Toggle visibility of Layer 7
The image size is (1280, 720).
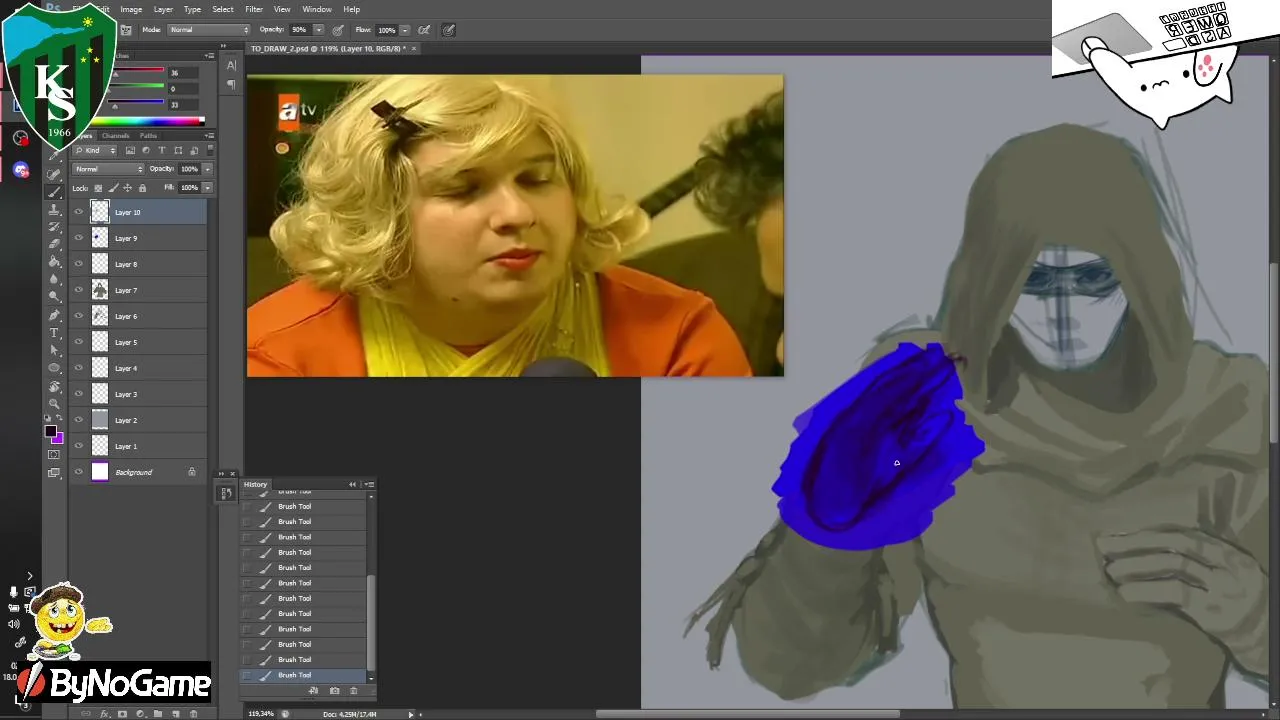click(x=79, y=290)
